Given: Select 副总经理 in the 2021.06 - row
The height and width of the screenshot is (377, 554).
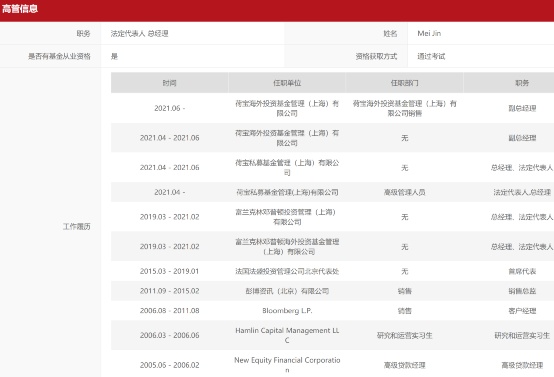Looking at the screenshot, I should point(522,108).
